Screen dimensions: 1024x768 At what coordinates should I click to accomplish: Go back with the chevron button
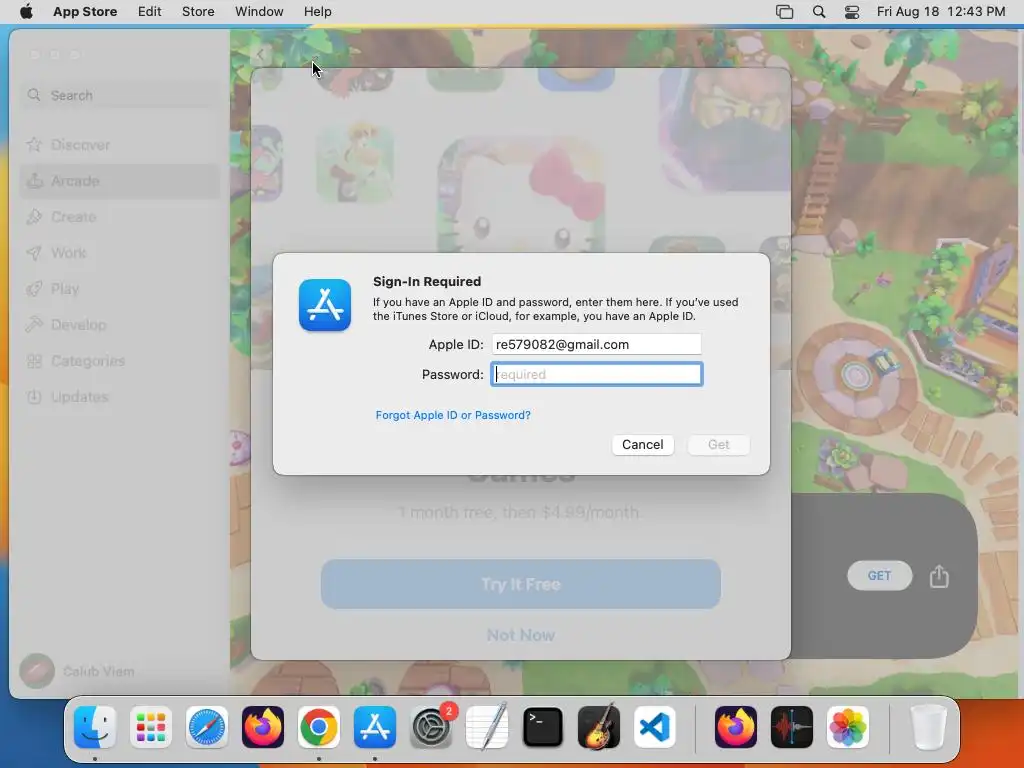260,55
